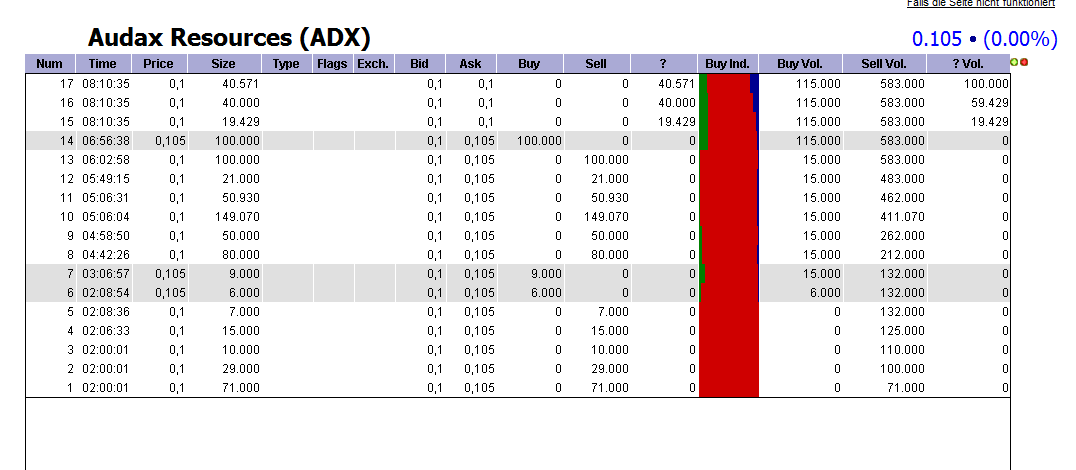
Task: Select the trade time 02:08:54
Action: [106, 293]
